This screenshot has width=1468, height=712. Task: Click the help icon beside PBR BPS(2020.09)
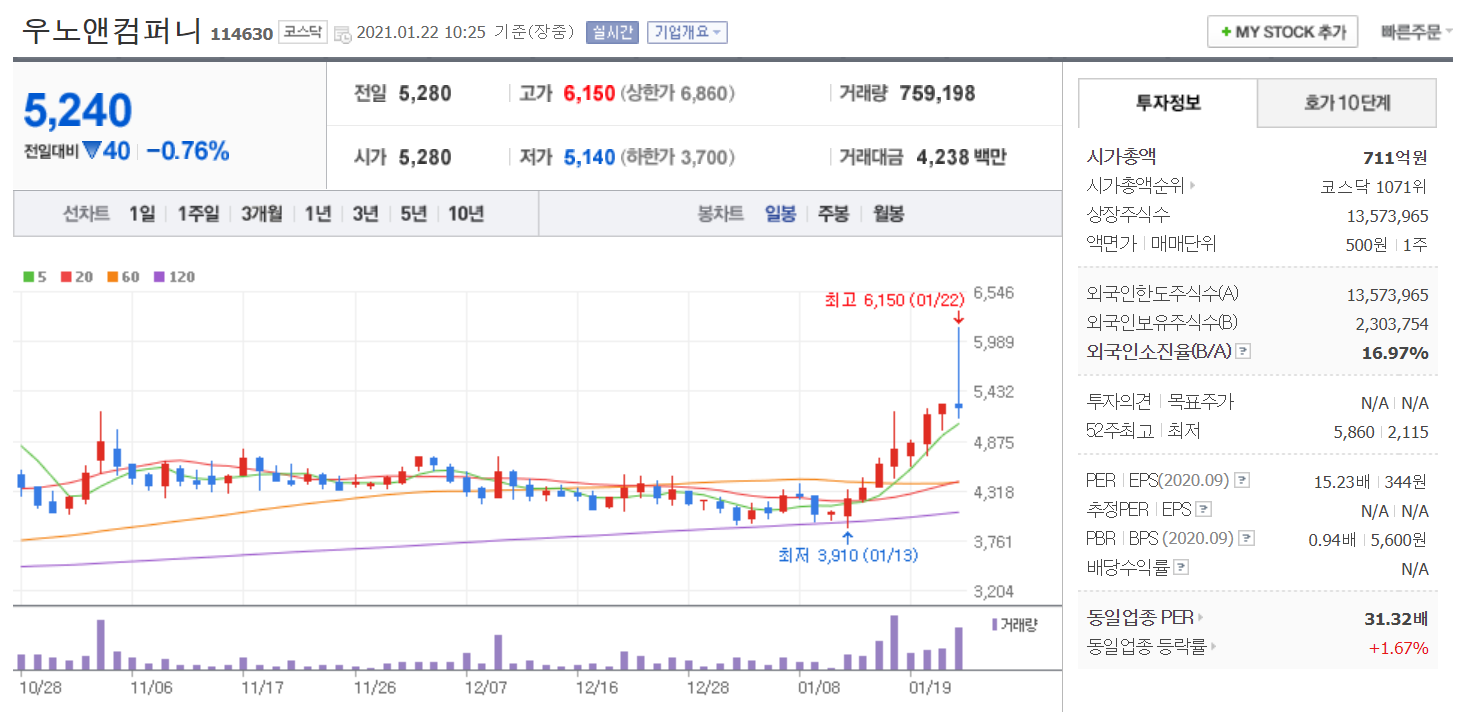pyautogui.click(x=1246, y=539)
